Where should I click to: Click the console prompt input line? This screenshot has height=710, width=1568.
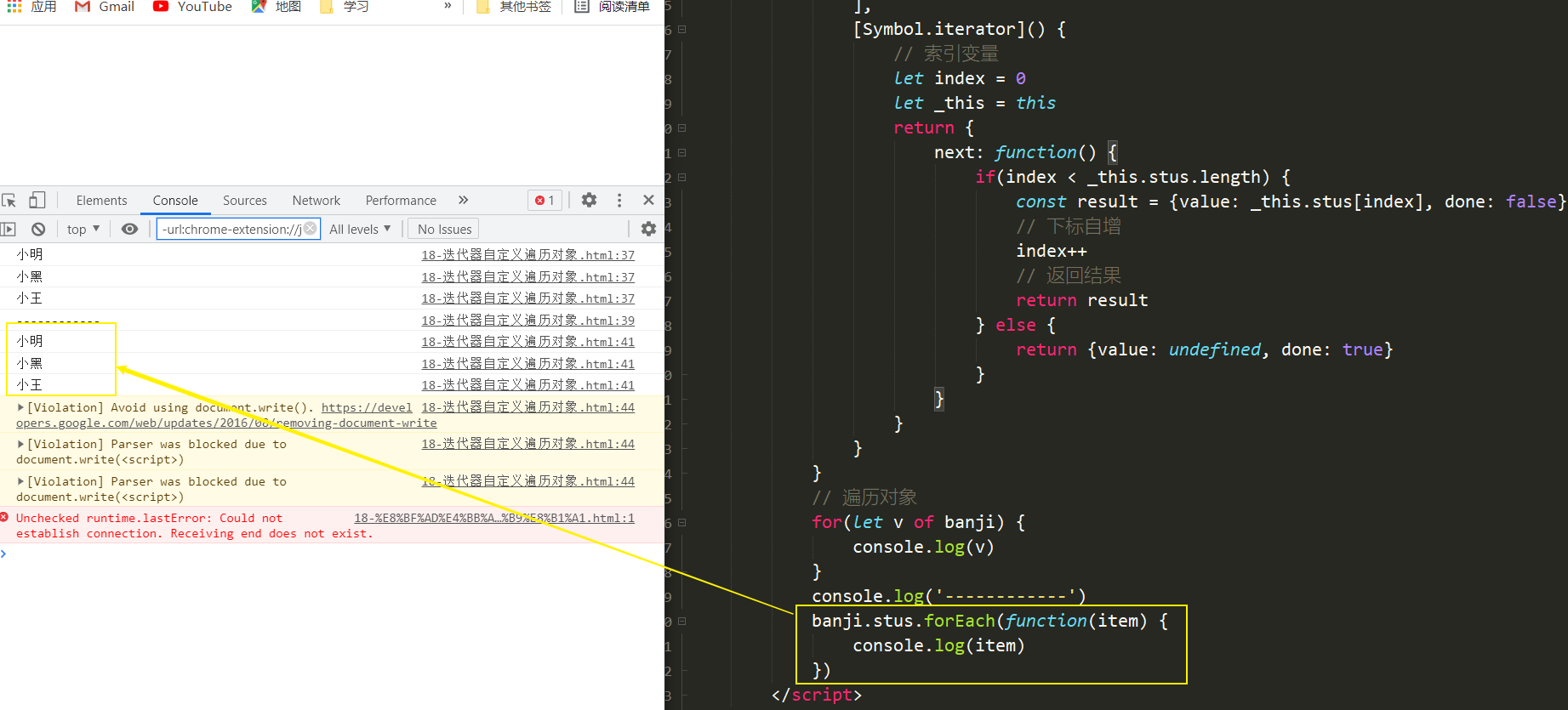(332, 554)
